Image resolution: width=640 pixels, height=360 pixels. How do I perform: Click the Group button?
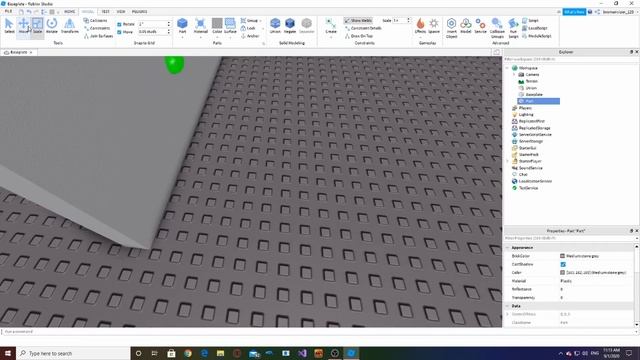tap(249, 20)
